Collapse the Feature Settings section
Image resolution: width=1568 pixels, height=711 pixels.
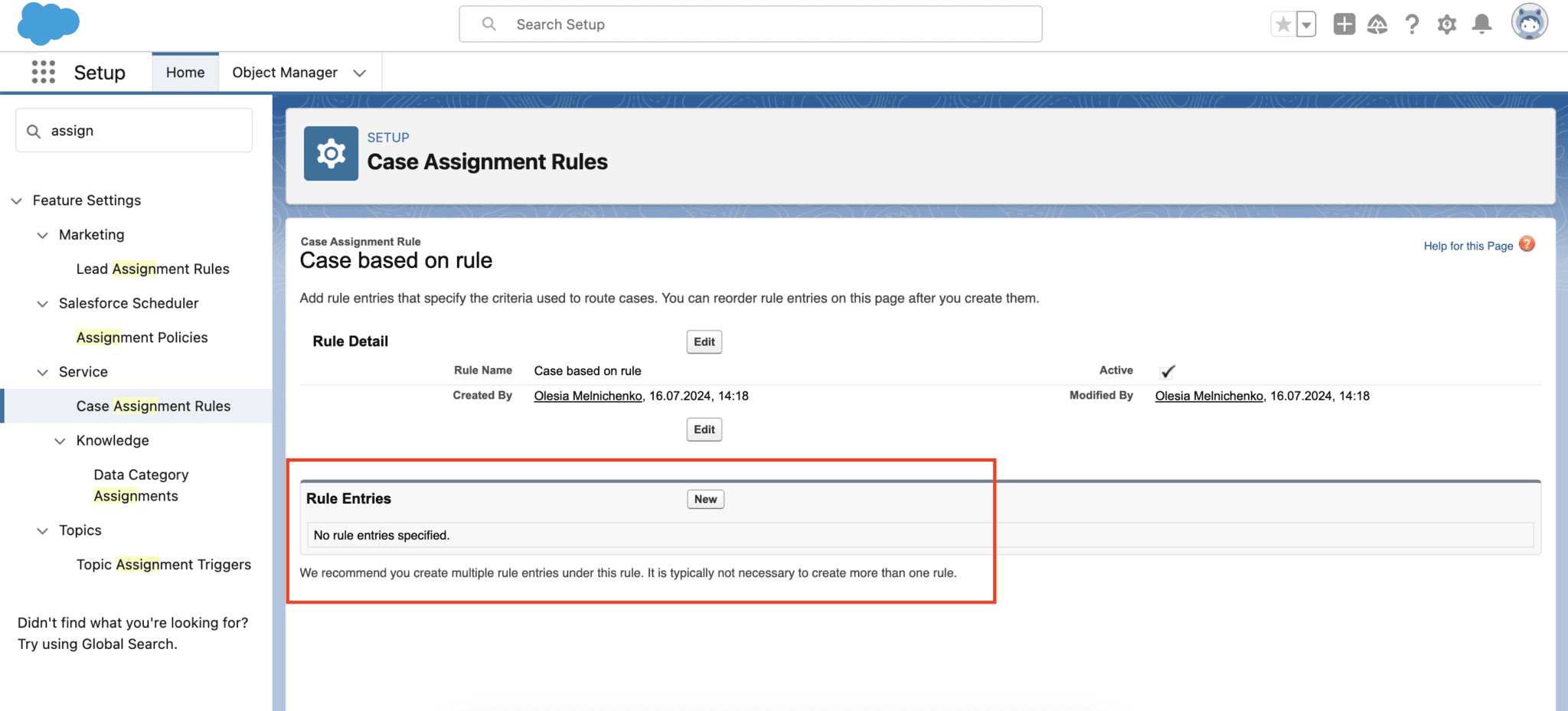[x=16, y=201]
